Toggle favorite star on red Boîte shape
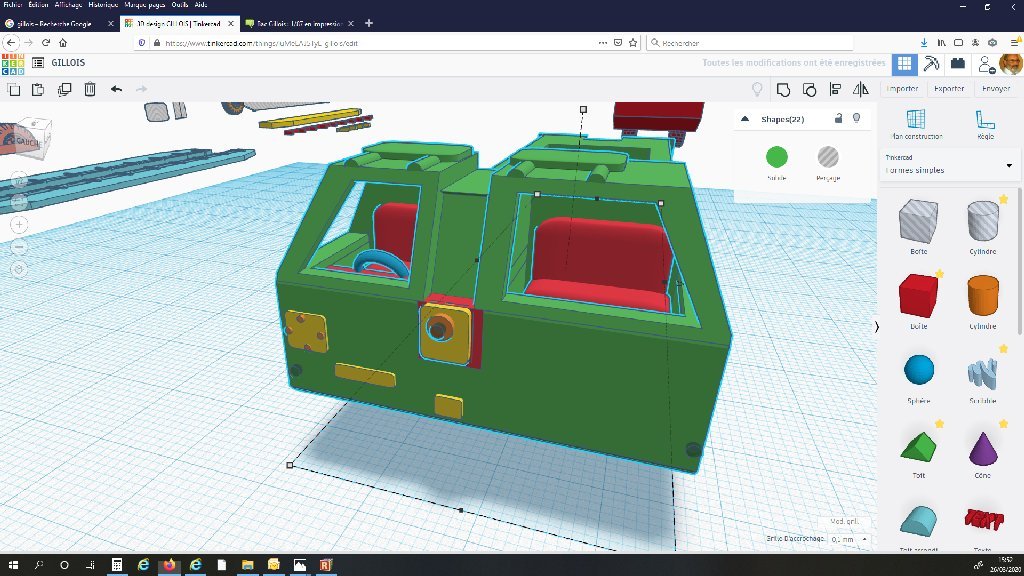 (x=939, y=274)
